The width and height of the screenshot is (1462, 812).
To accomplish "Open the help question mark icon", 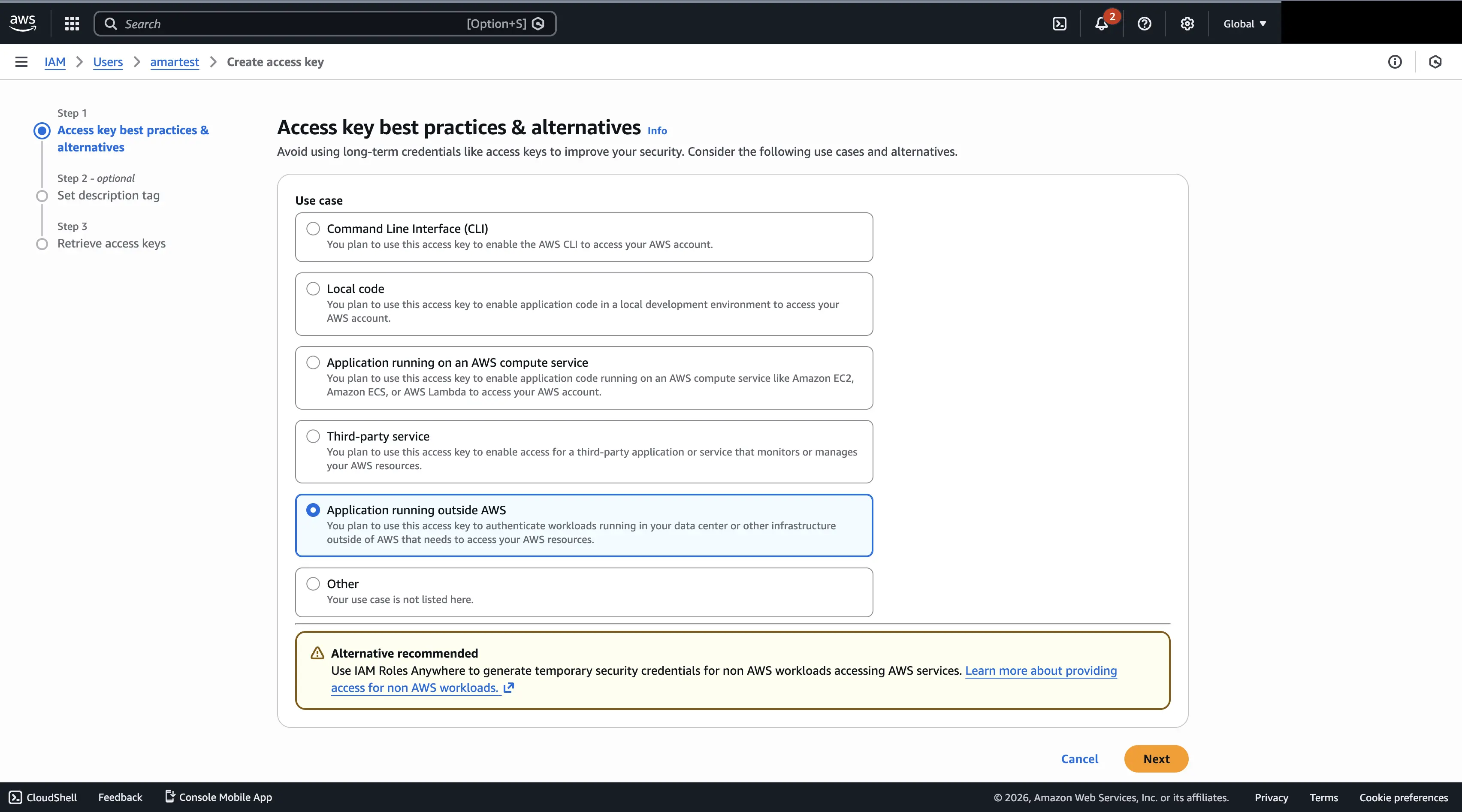I will pos(1145,24).
